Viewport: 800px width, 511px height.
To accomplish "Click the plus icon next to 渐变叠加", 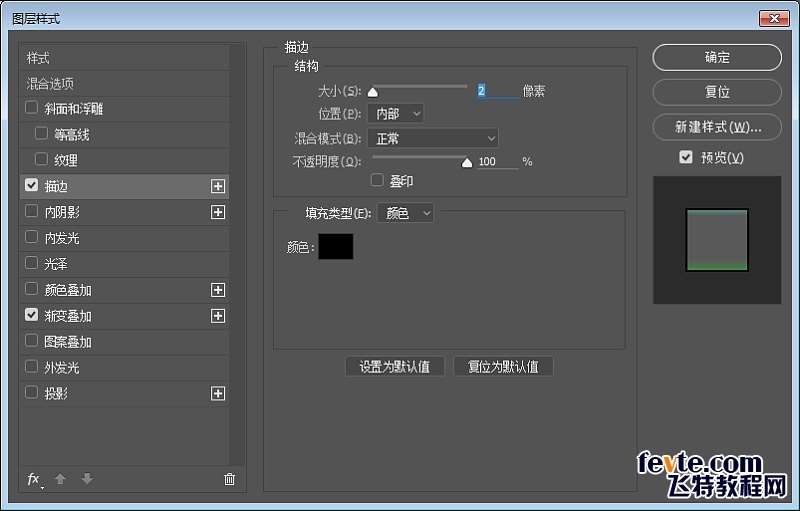I will tap(218, 316).
